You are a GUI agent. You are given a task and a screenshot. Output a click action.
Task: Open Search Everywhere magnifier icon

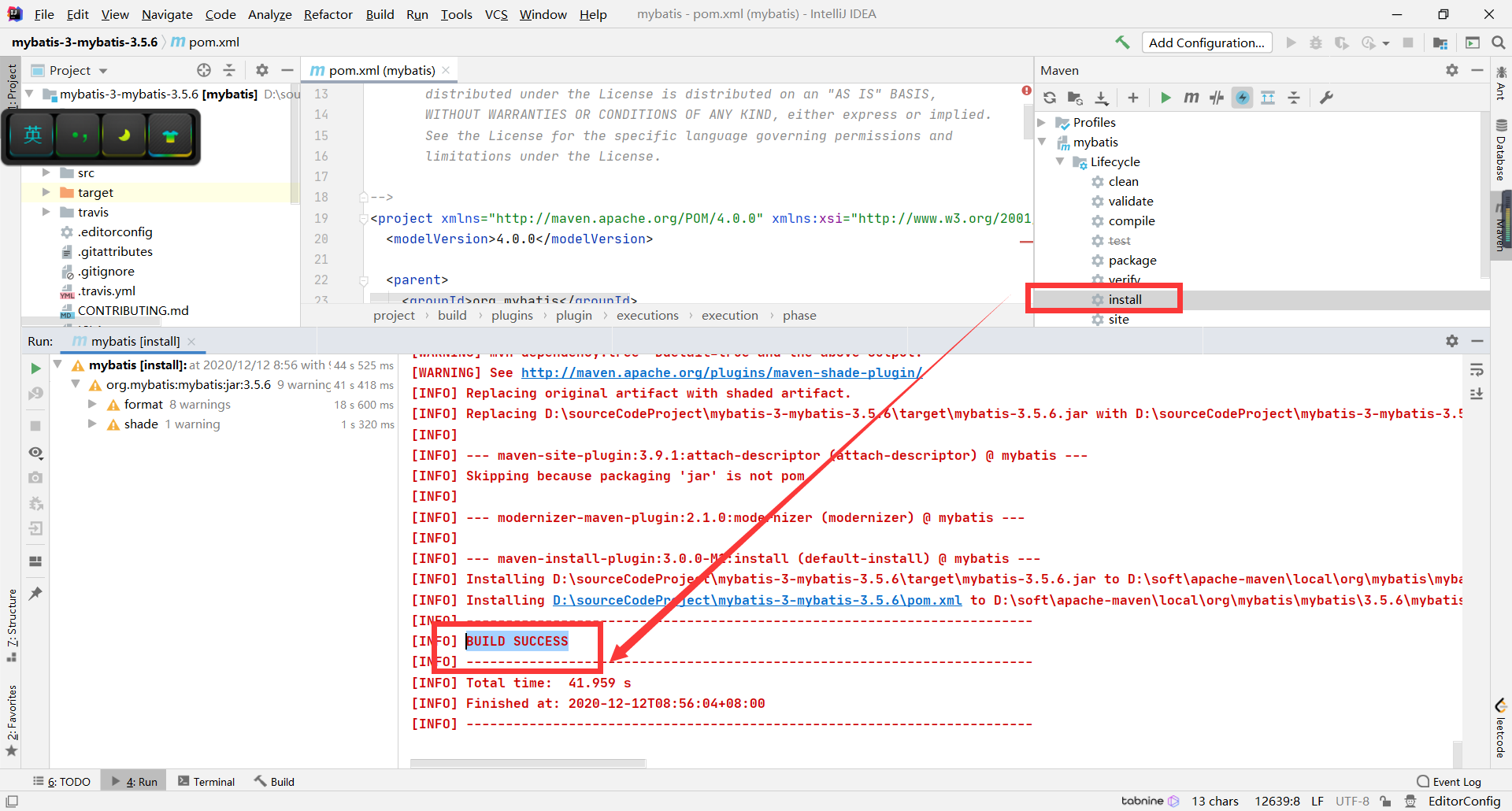point(1499,43)
